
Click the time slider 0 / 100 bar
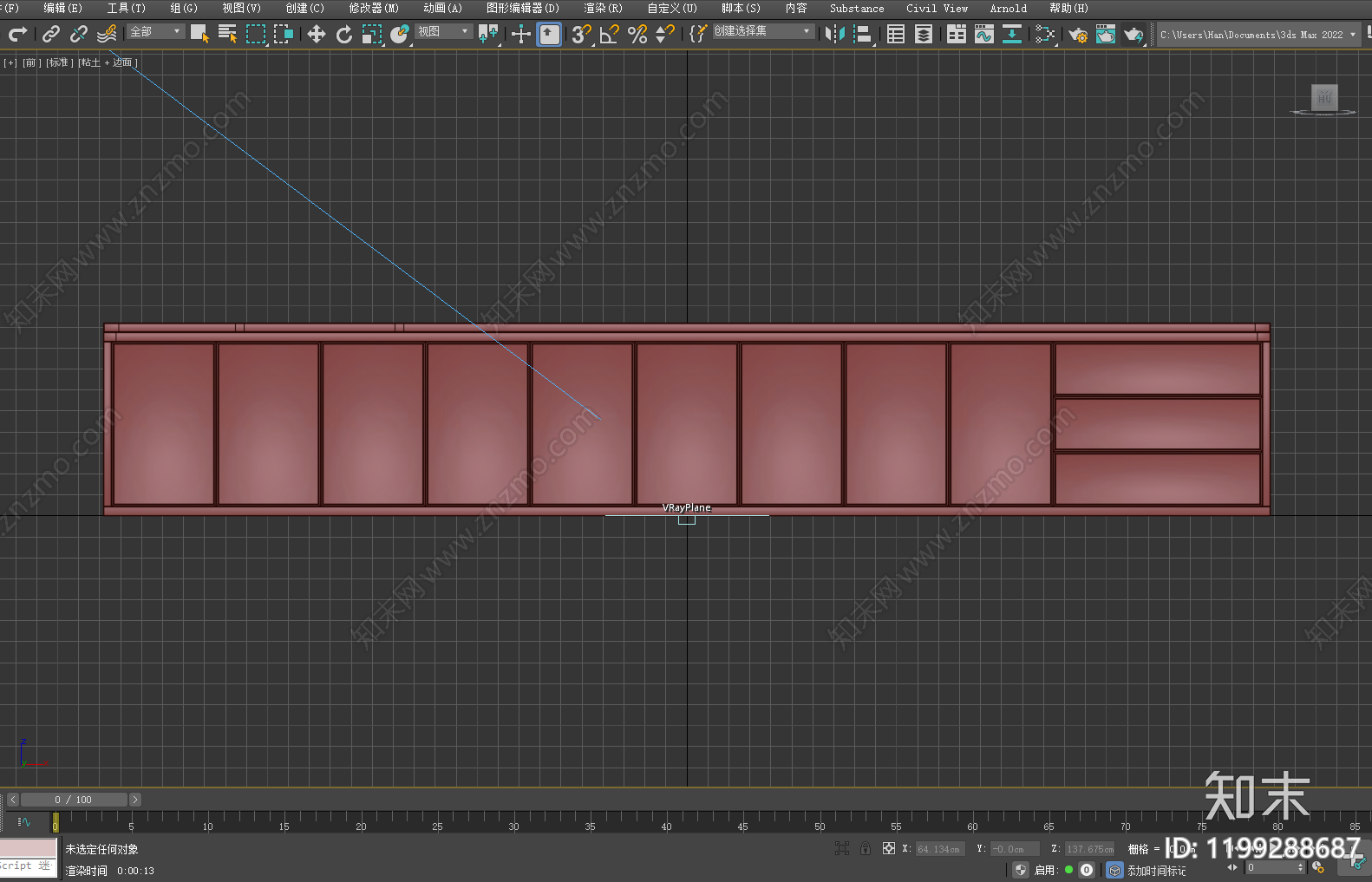[x=74, y=800]
